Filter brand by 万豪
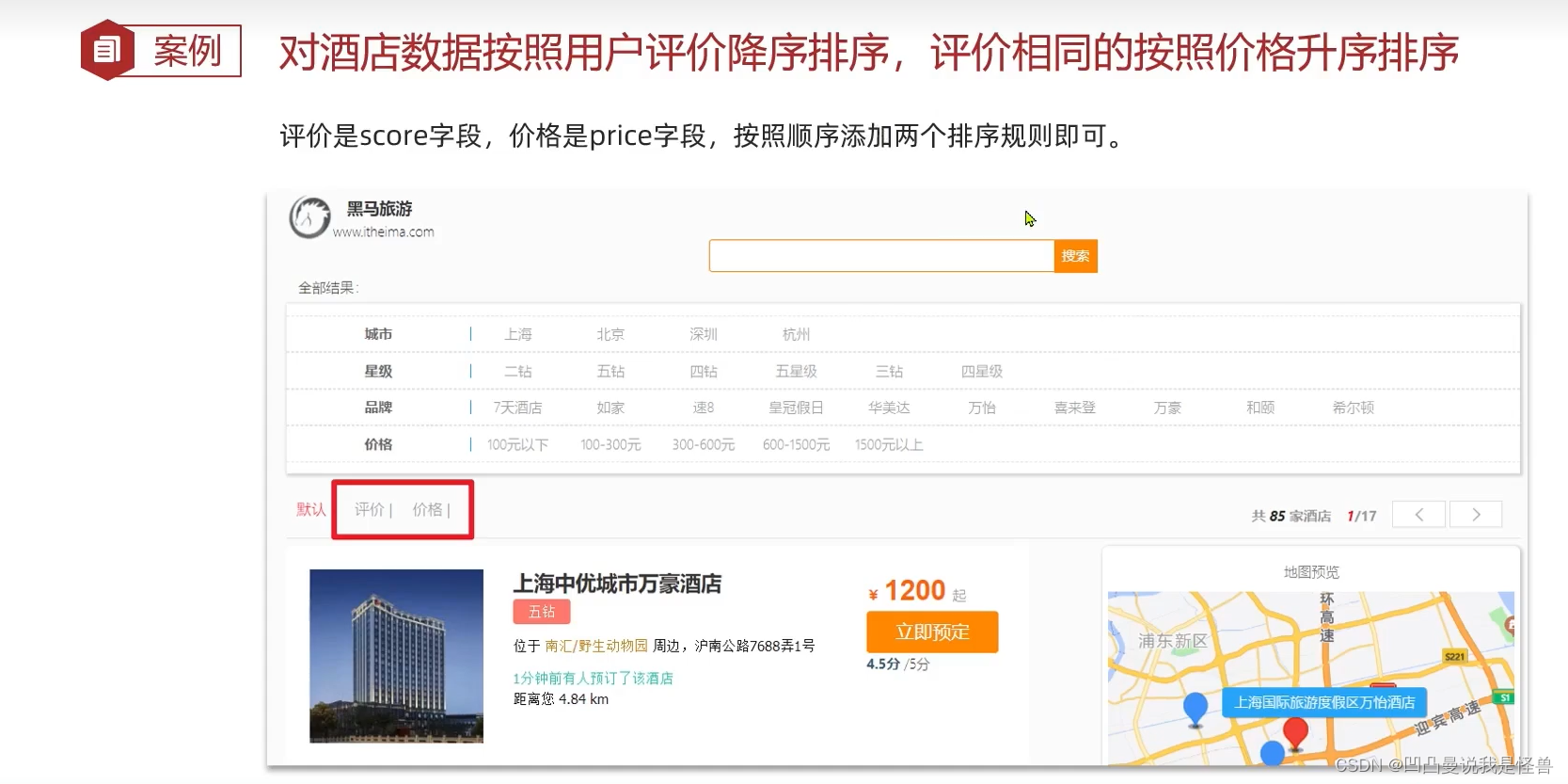This screenshot has height=784, width=1568. 1167,408
